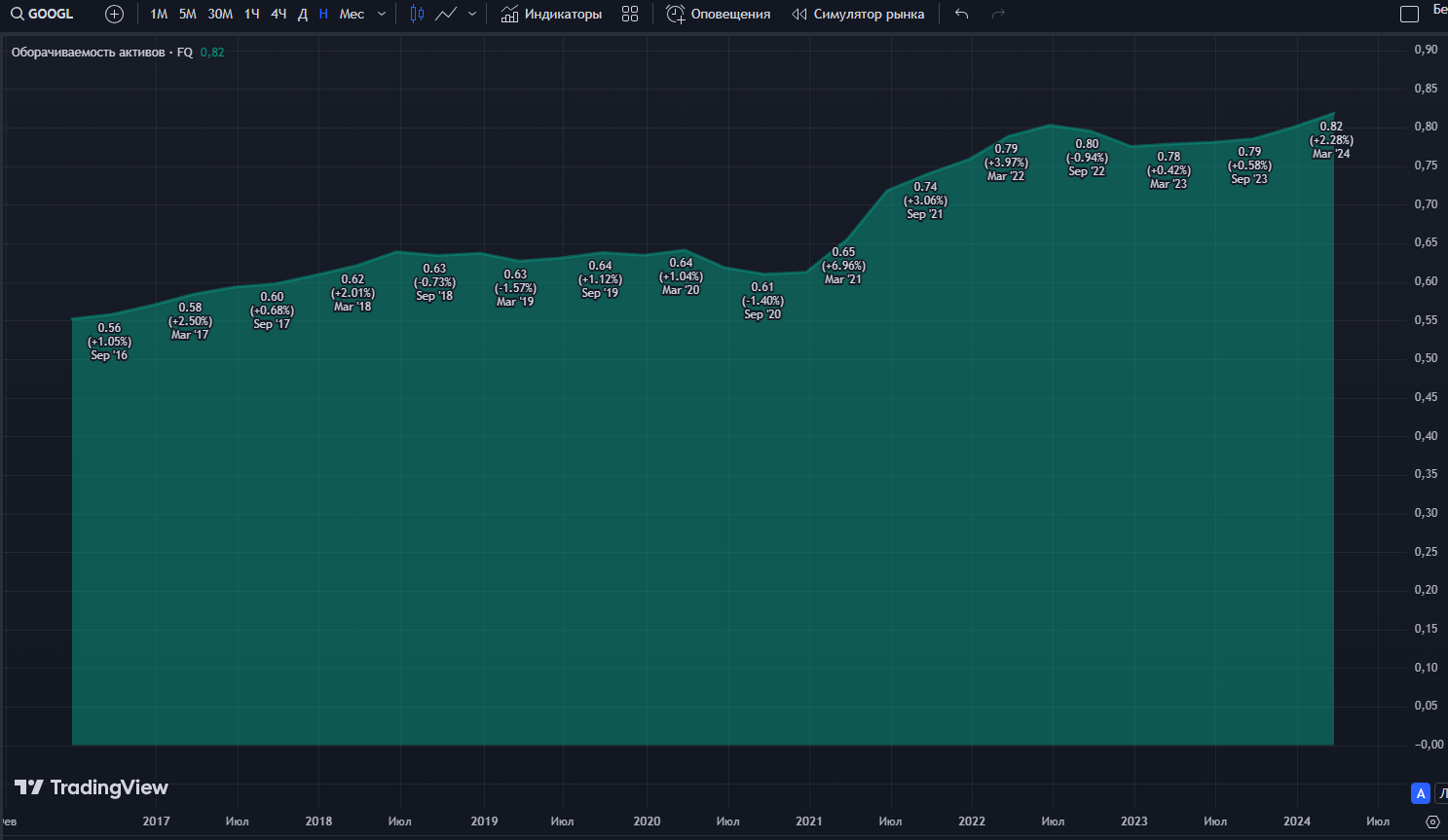Screen dimensions: 1448x840
Task: Choose the Д daily interval
Action: pos(303,14)
